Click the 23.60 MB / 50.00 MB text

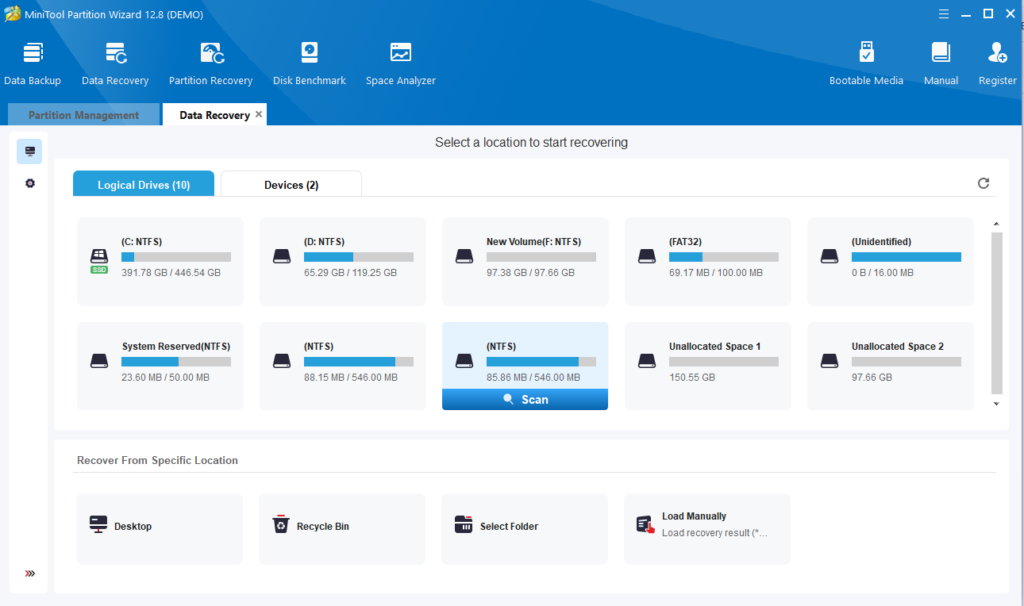[165, 377]
